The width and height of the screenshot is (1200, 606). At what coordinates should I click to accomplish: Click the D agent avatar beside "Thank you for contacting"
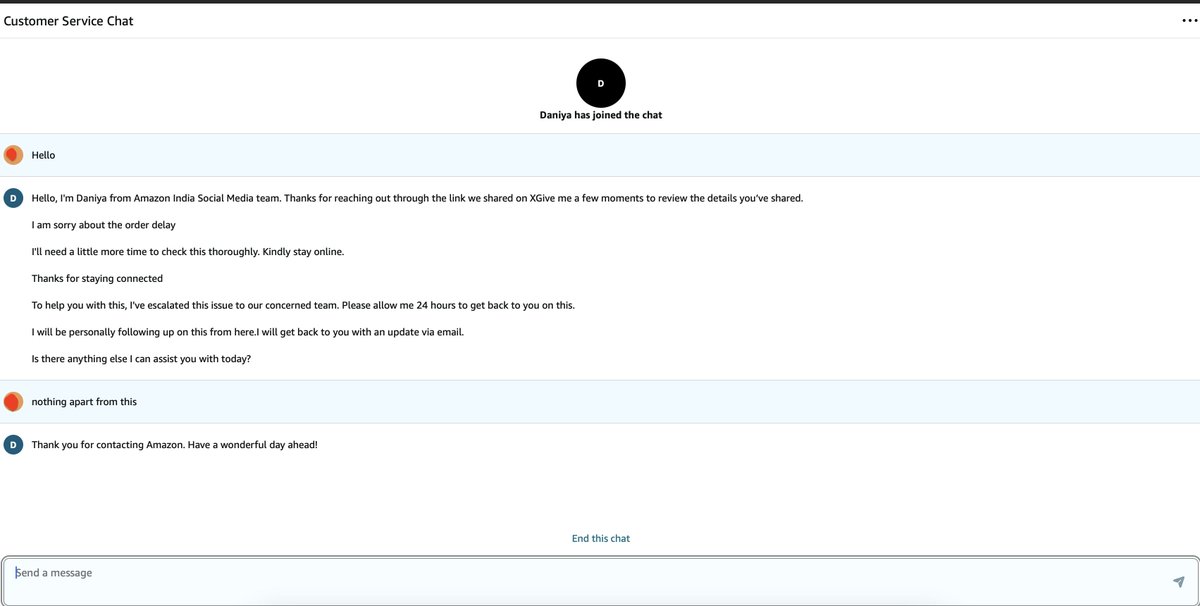click(x=13, y=444)
